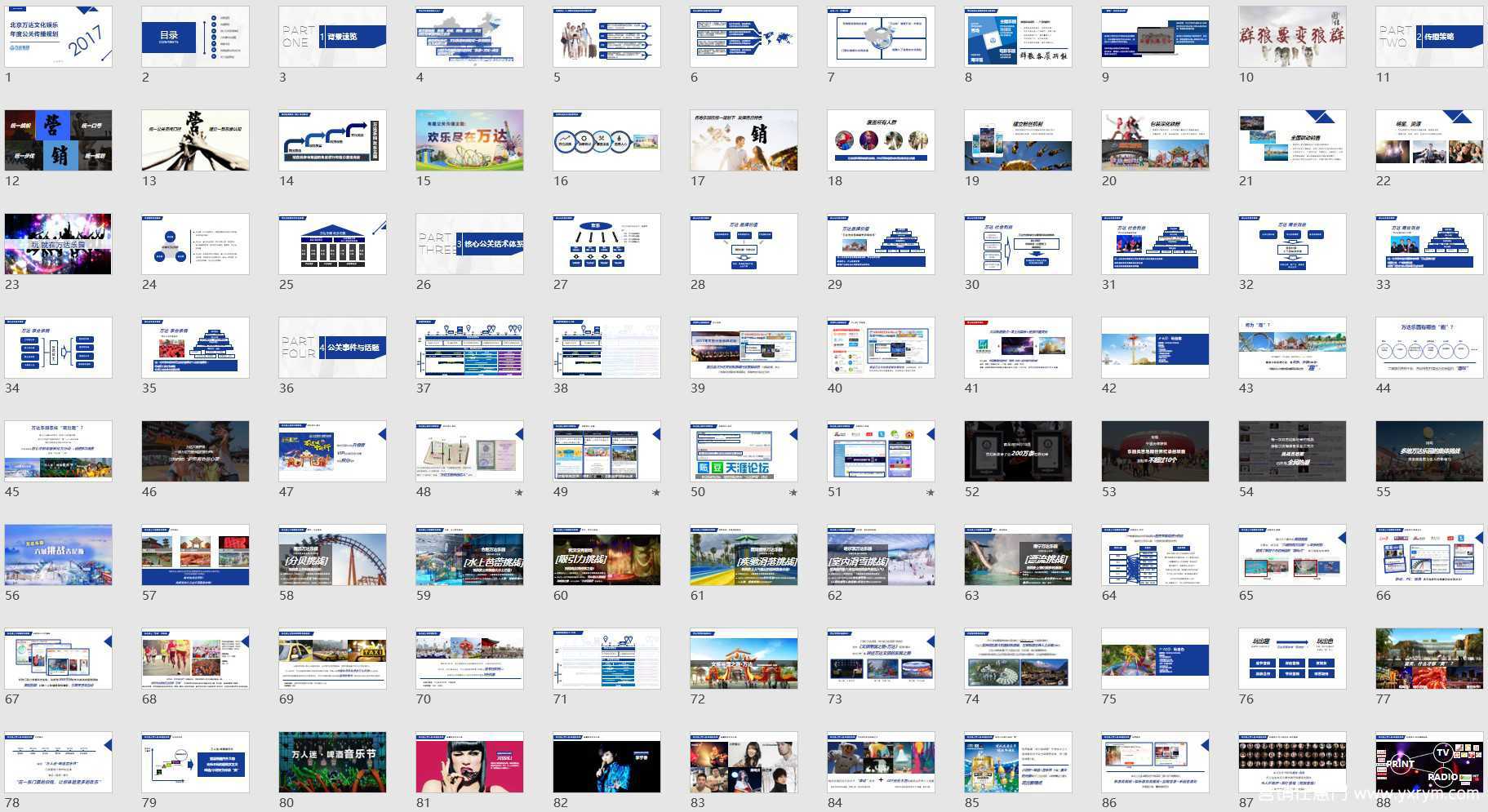
Task: Choose slide 58 分贝挑战 roller coaster thumbnail
Action: coord(333,555)
